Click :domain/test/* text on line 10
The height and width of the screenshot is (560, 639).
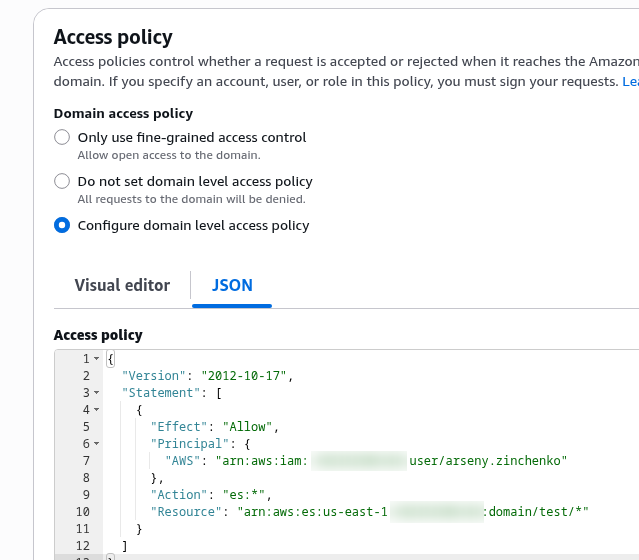point(535,512)
